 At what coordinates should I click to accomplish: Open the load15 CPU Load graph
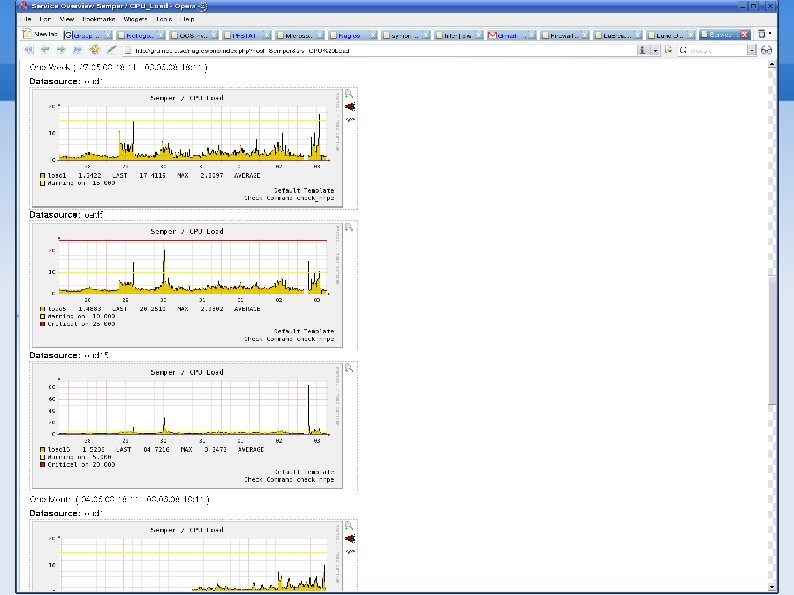(187, 425)
